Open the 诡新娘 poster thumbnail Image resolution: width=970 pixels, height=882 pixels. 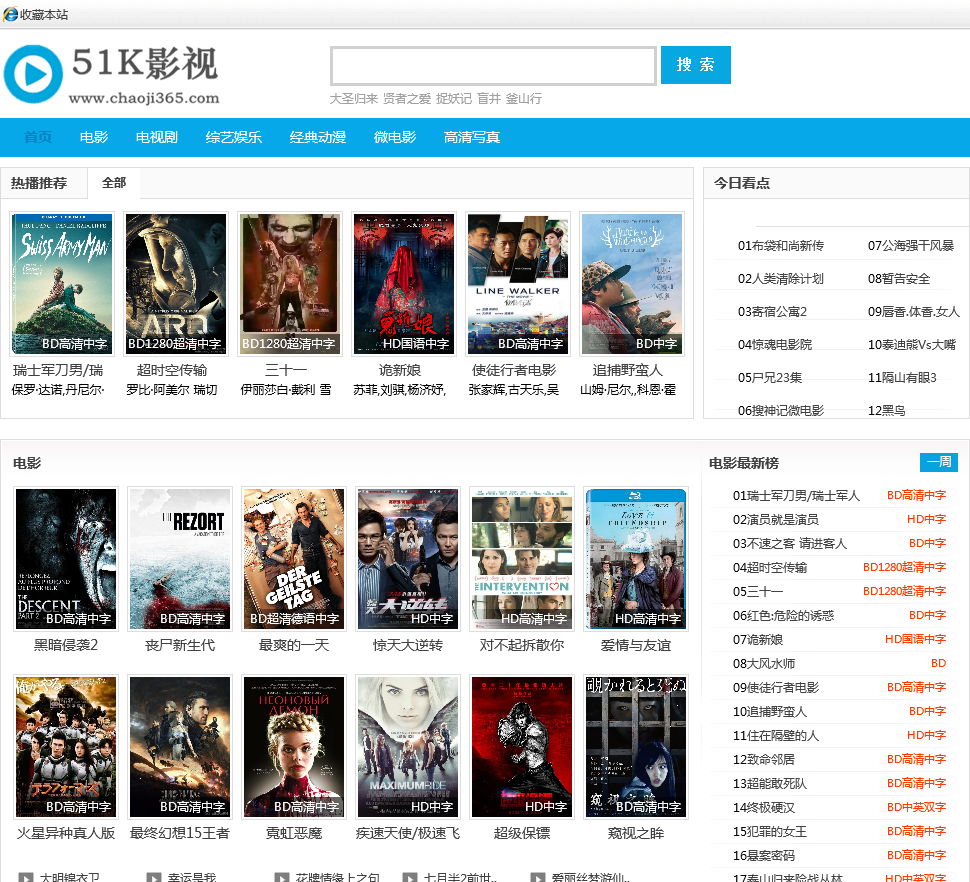pyautogui.click(x=403, y=284)
